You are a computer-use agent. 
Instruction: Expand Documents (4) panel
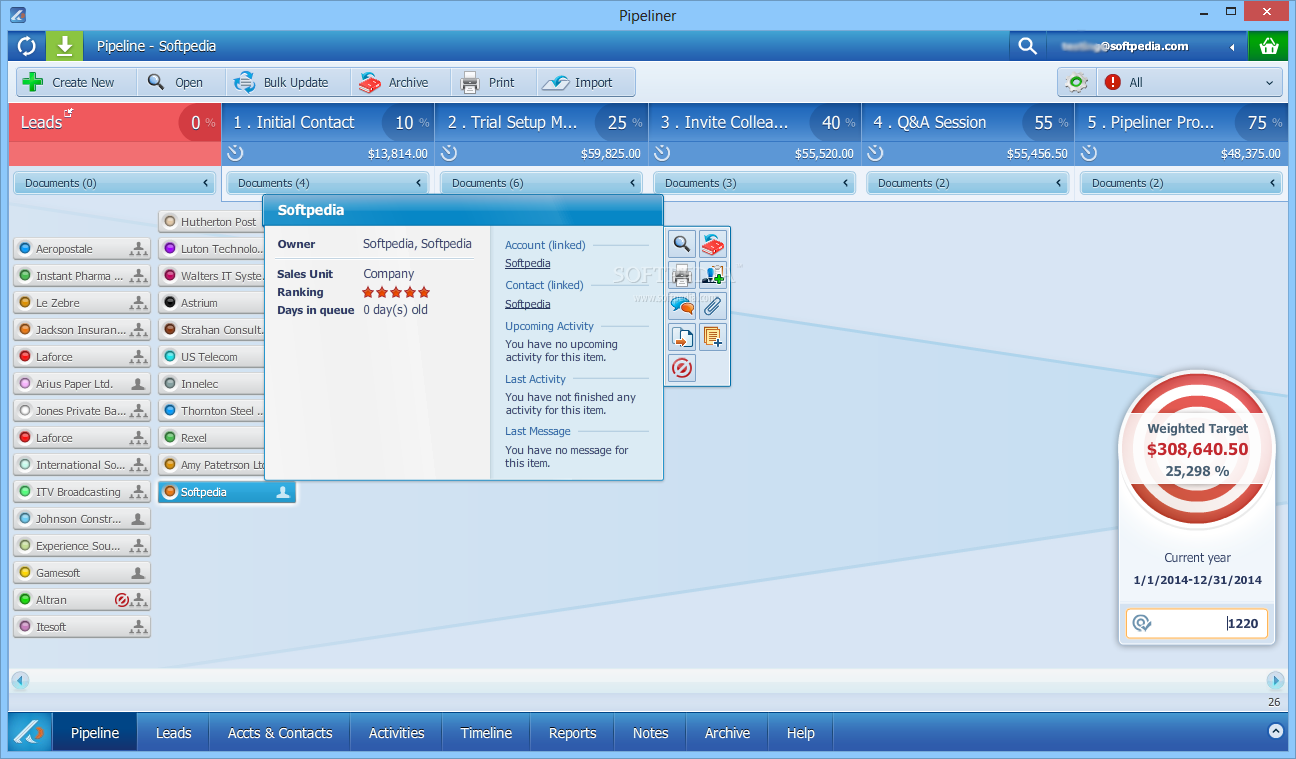pyautogui.click(x=329, y=183)
